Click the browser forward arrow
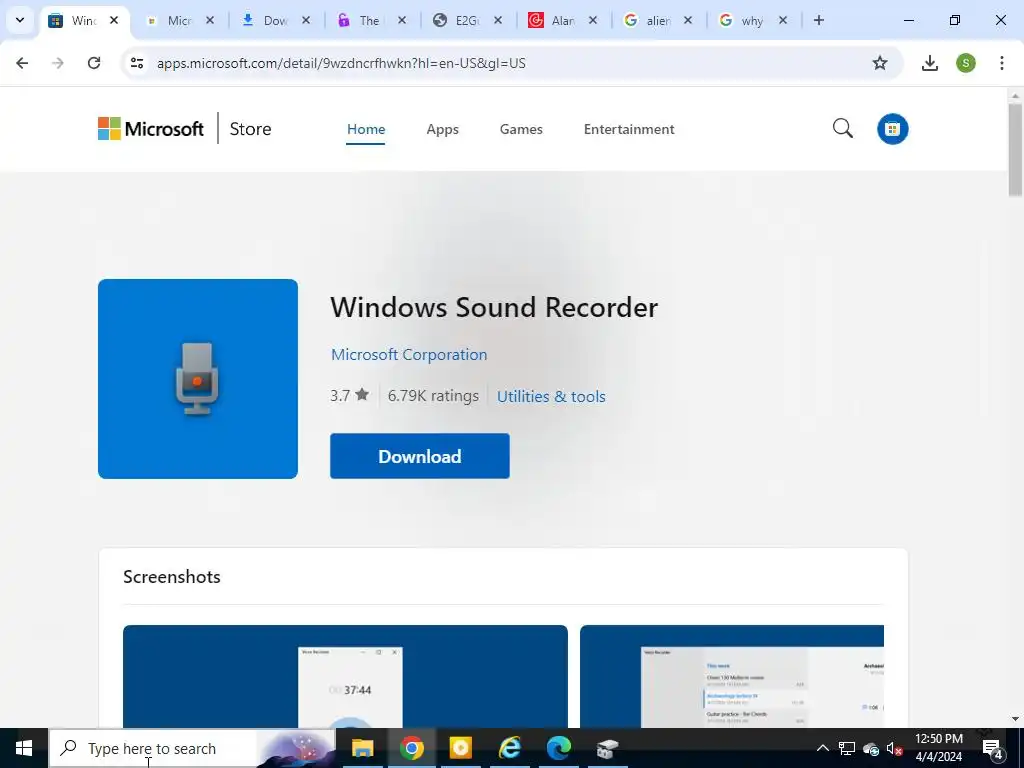The width and height of the screenshot is (1024, 768). (x=58, y=63)
